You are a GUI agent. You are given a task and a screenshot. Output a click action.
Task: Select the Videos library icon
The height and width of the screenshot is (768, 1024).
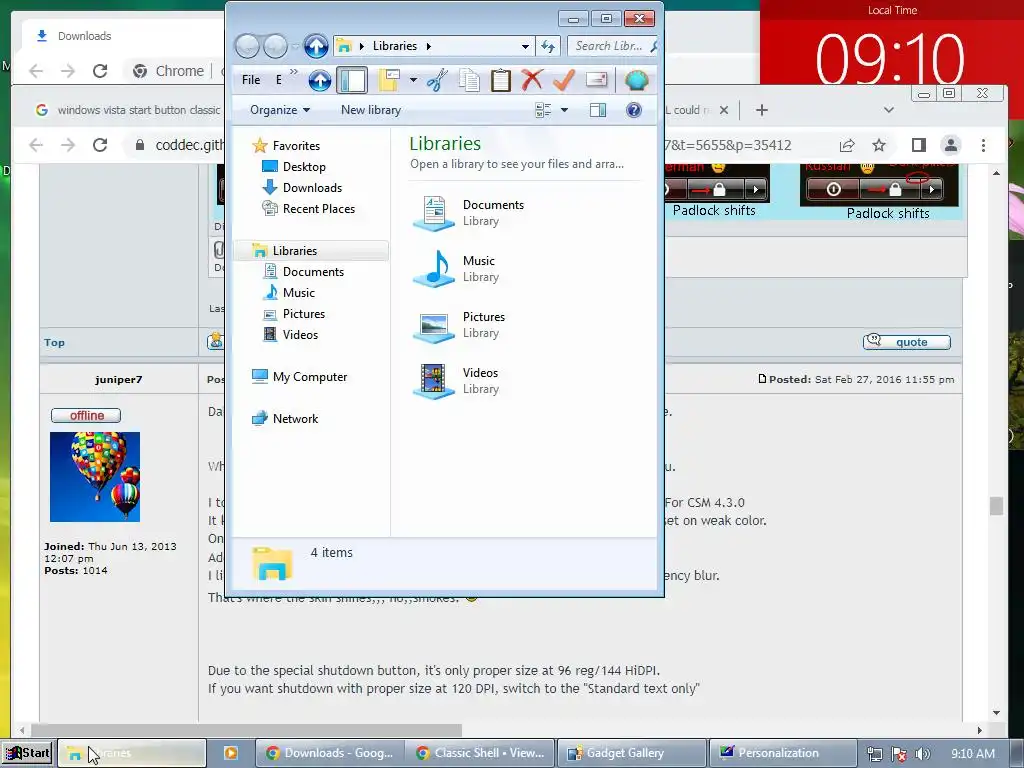[x=433, y=381]
